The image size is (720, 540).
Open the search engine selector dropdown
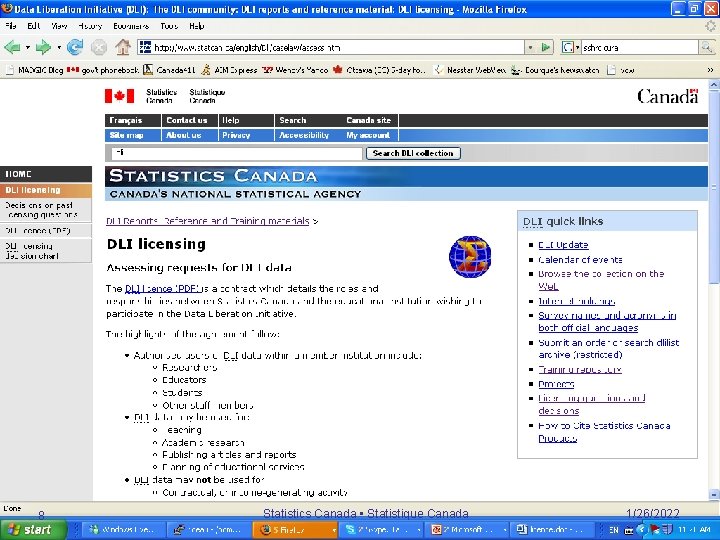point(570,47)
